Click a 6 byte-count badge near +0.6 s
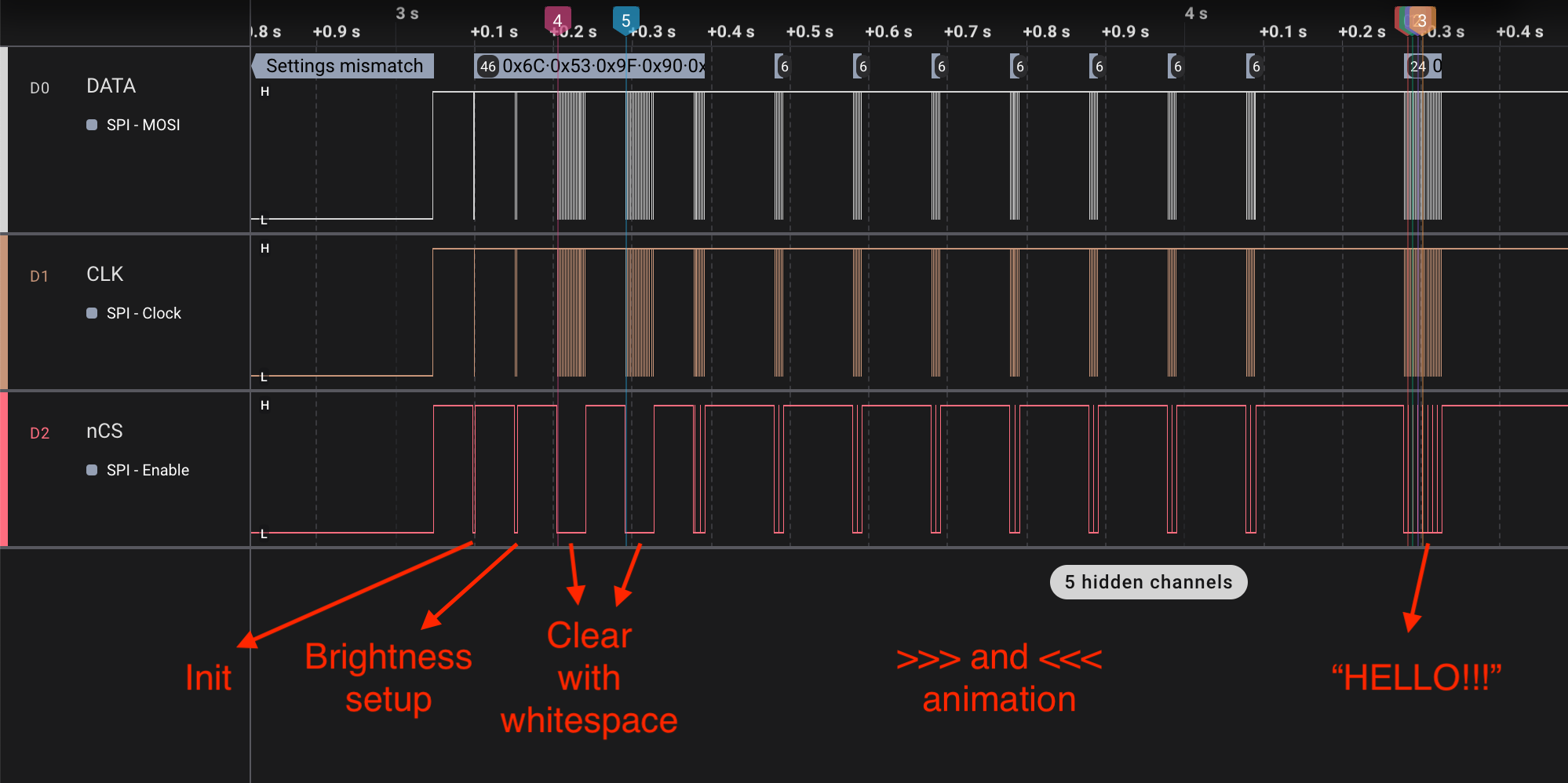1568x783 pixels. point(862,67)
